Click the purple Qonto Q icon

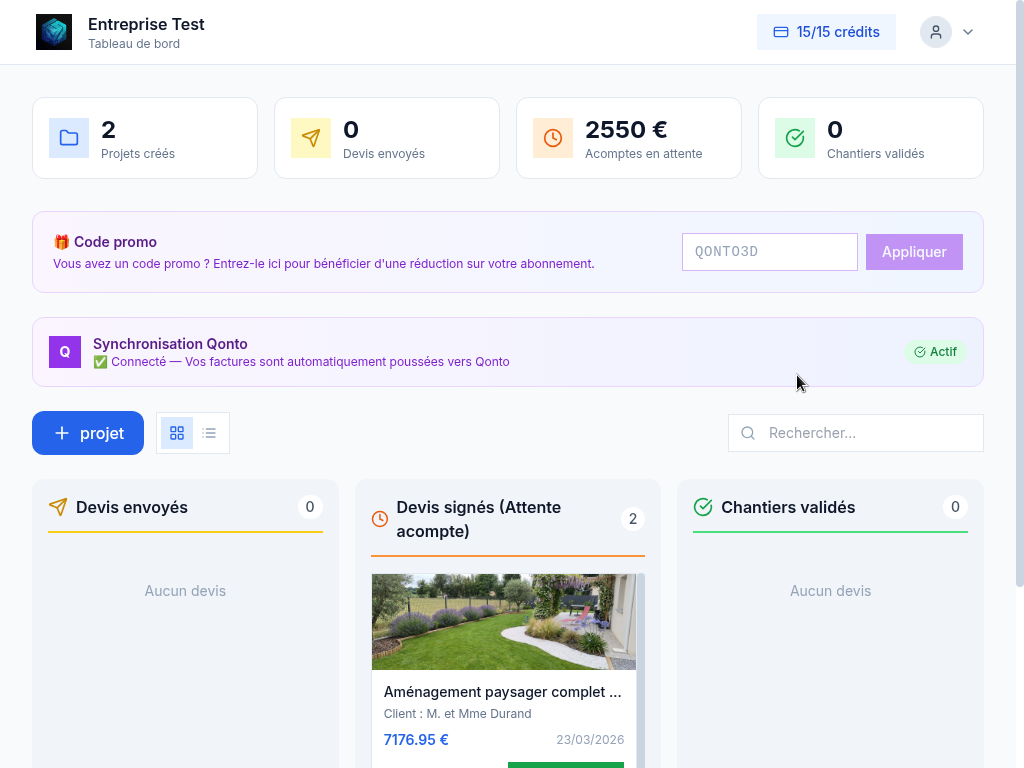pyautogui.click(x=65, y=352)
